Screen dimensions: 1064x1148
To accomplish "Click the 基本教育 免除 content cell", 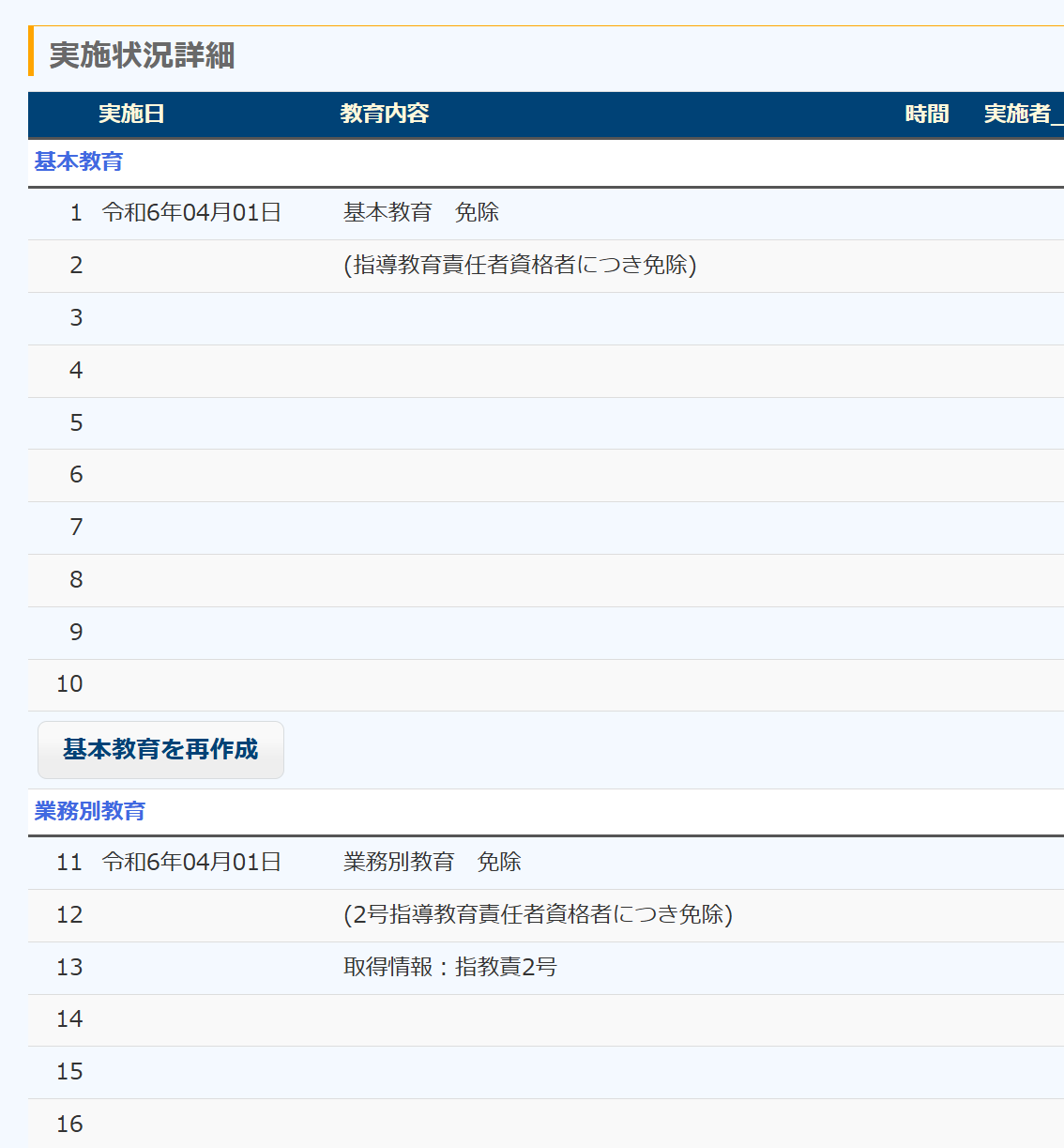I will pyautogui.click(x=420, y=213).
